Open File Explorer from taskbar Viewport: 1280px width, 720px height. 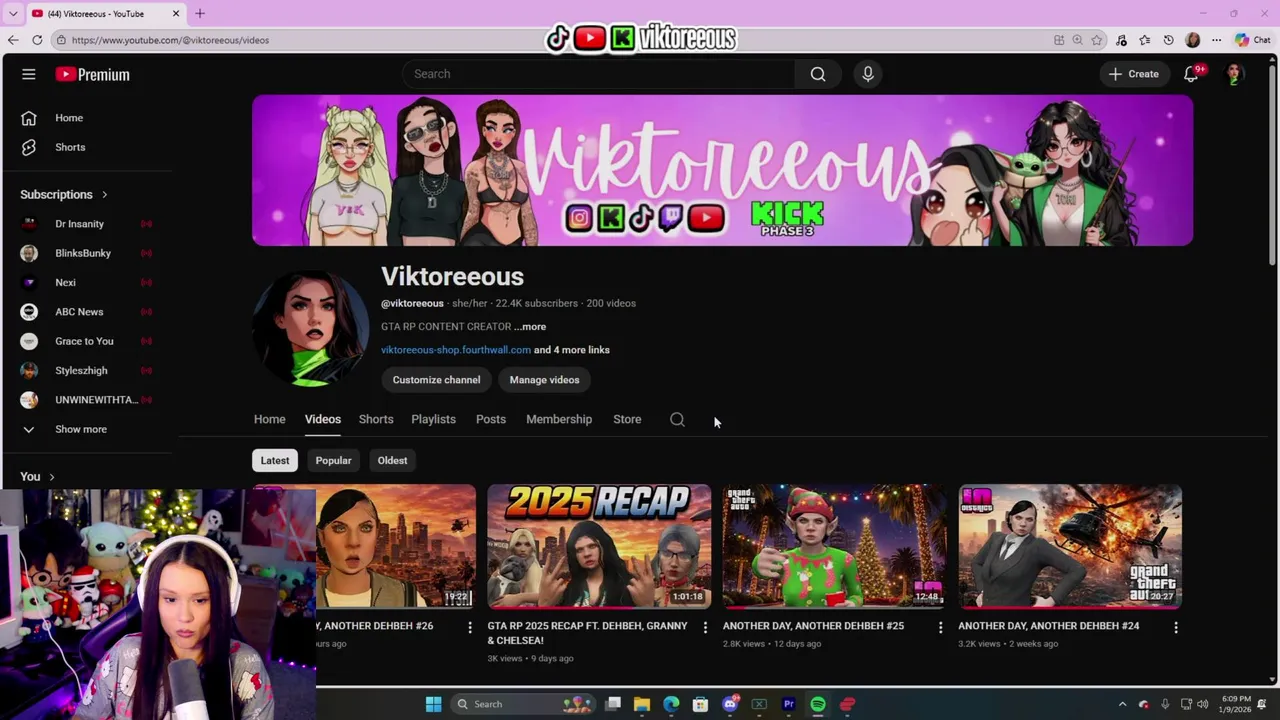[x=642, y=704]
